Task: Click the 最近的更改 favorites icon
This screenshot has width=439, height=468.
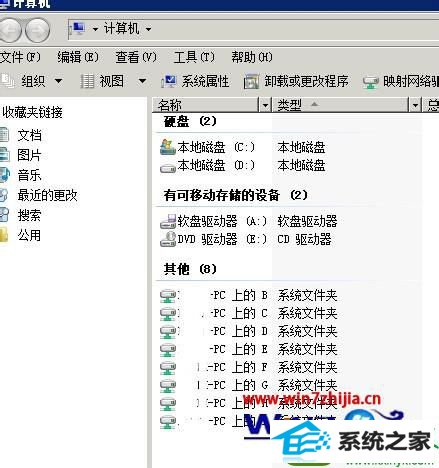Action: point(4,195)
